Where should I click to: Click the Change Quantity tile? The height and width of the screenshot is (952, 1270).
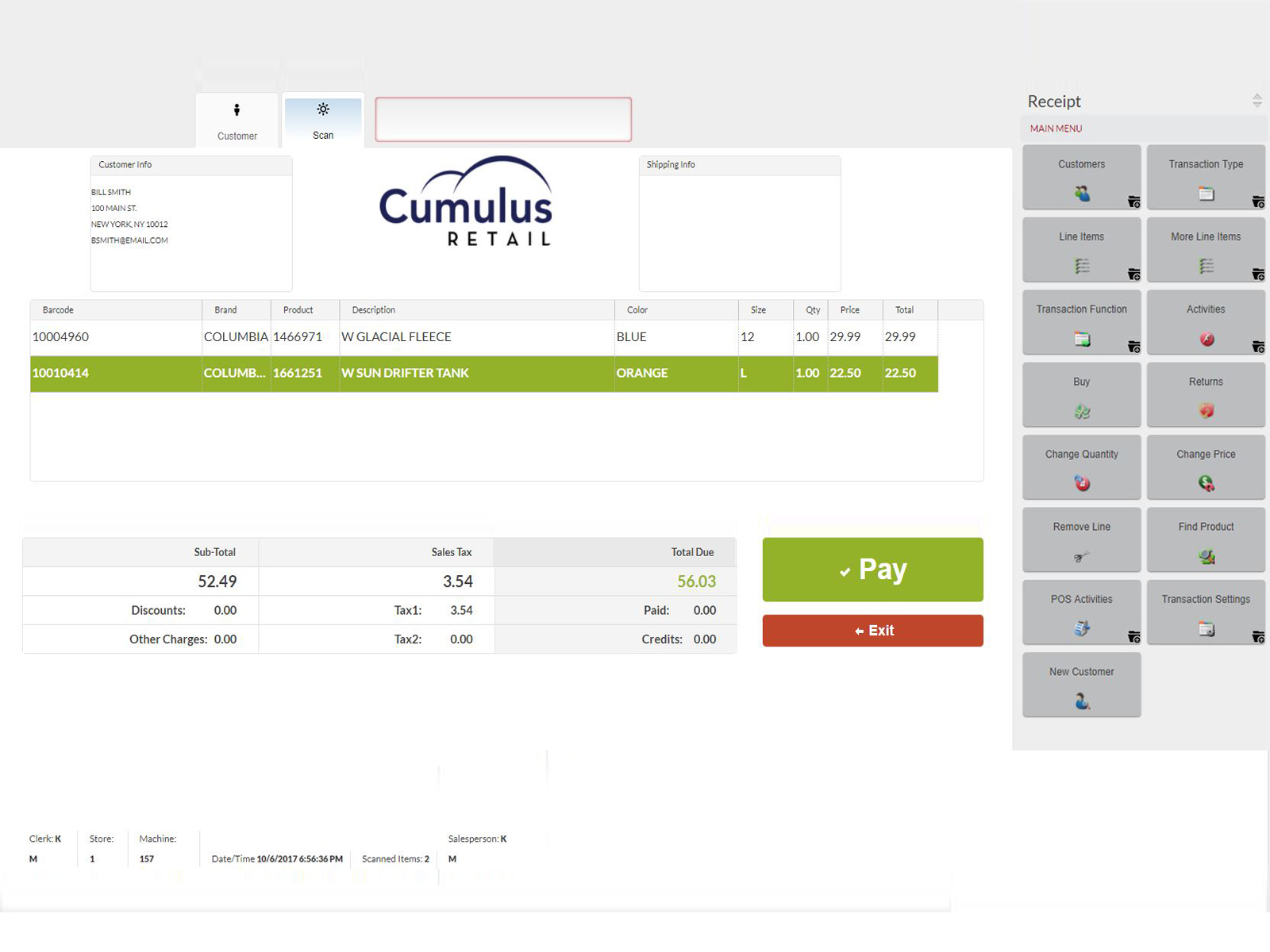click(x=1081, y=467)
